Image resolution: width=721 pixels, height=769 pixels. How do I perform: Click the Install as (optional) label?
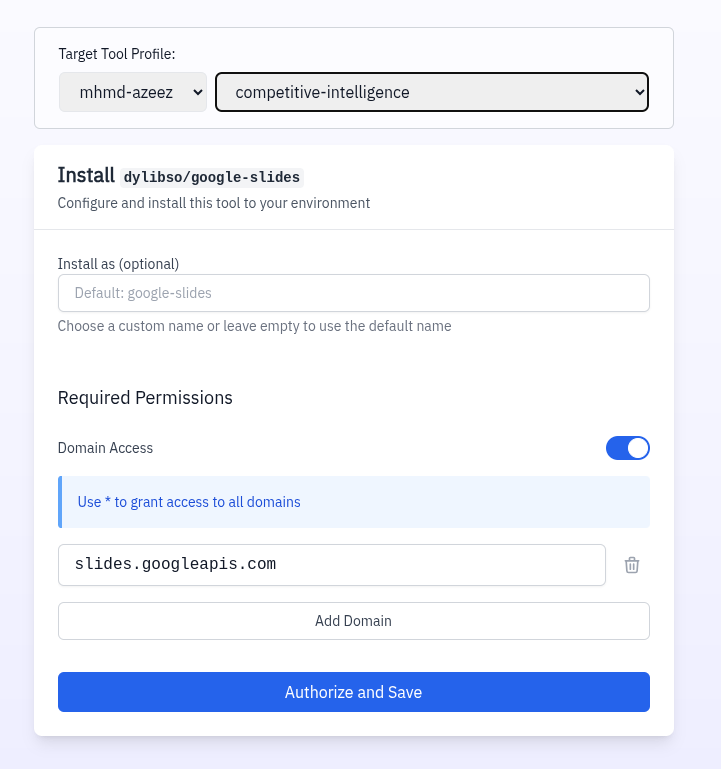pos(118,264)
